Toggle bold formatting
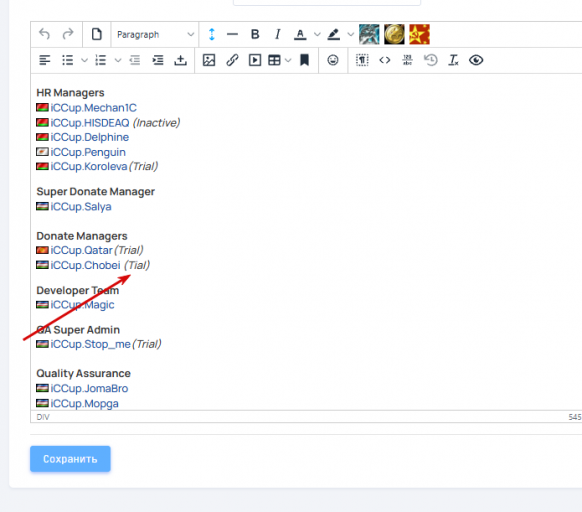 coord(255,35)
